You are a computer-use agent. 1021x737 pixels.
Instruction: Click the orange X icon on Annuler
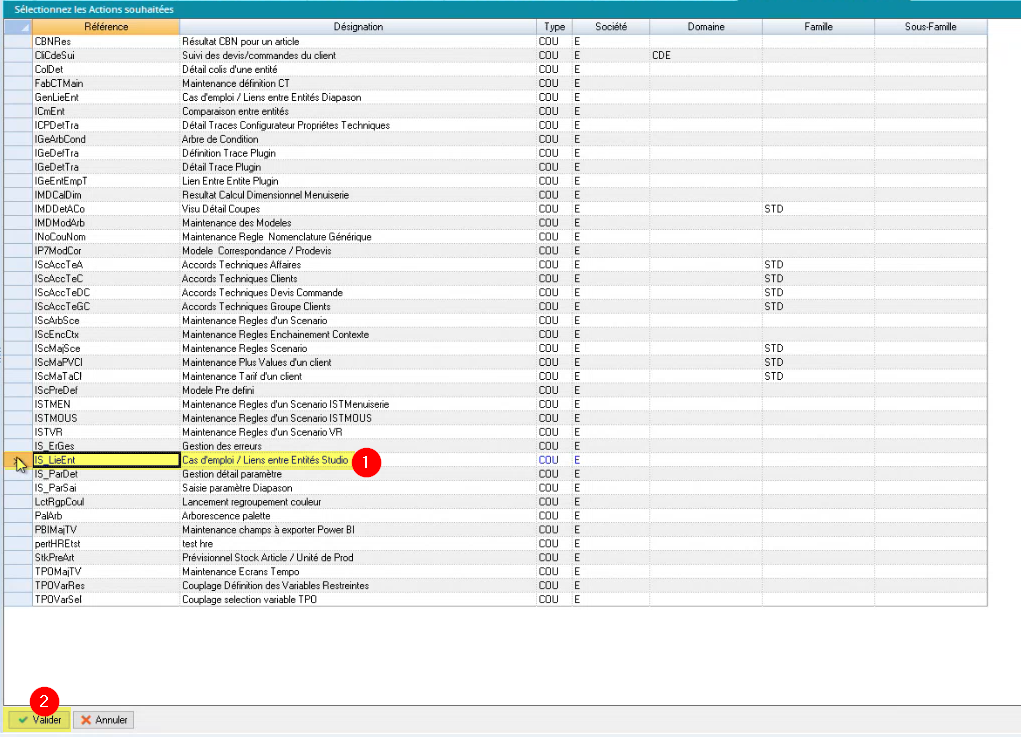click(86, 720)
